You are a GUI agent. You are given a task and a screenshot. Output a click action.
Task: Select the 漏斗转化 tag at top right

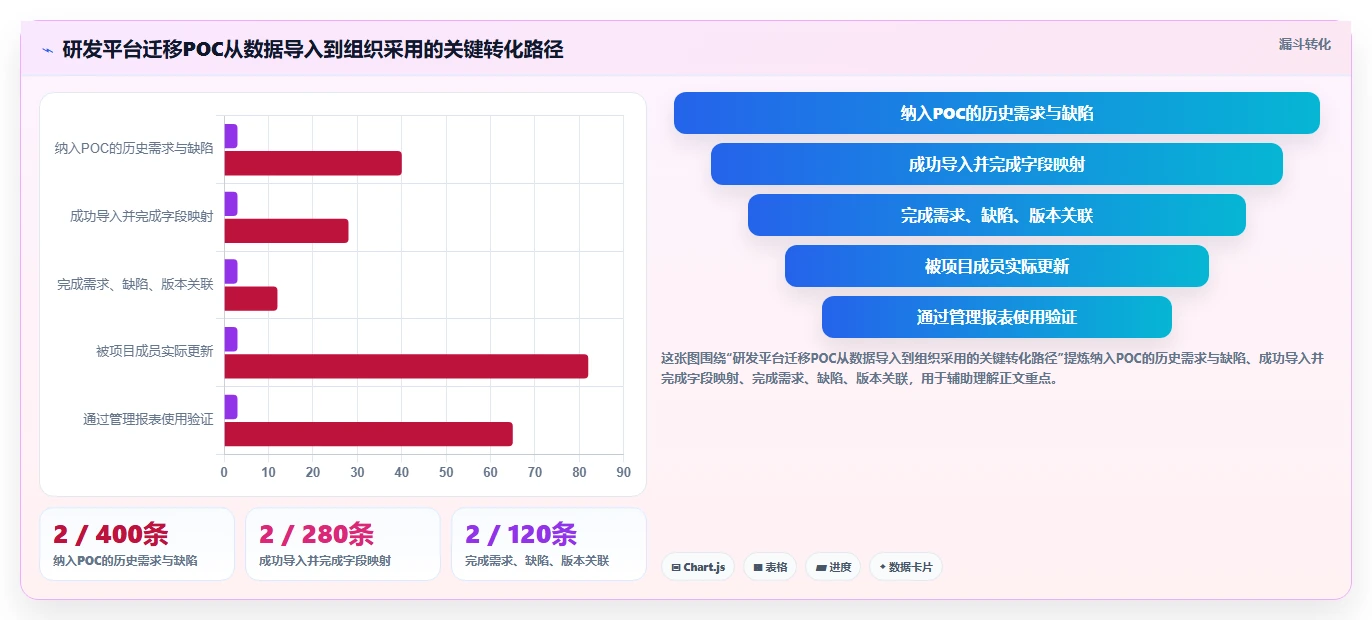(1304, 44)
